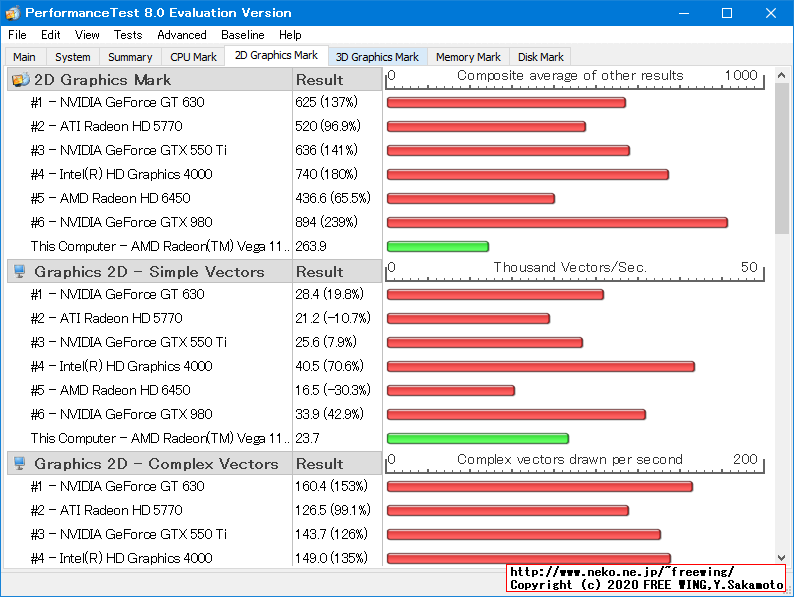Viewport: 794px width, 597px height.
Task: Switch to the CPU Mark tab
Action: coord(193,57)
